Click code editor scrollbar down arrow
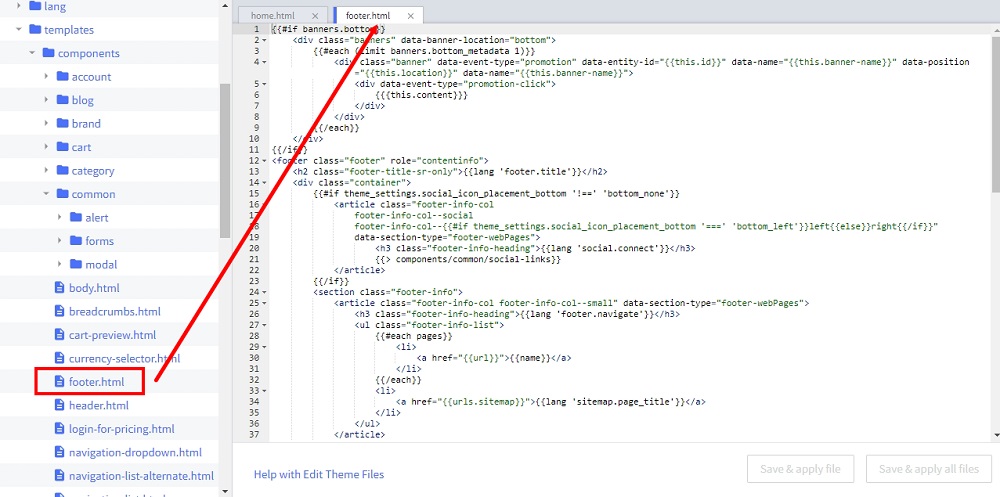Image resolution: width=1000 pixels, height=497 pixels. [996, 435]
